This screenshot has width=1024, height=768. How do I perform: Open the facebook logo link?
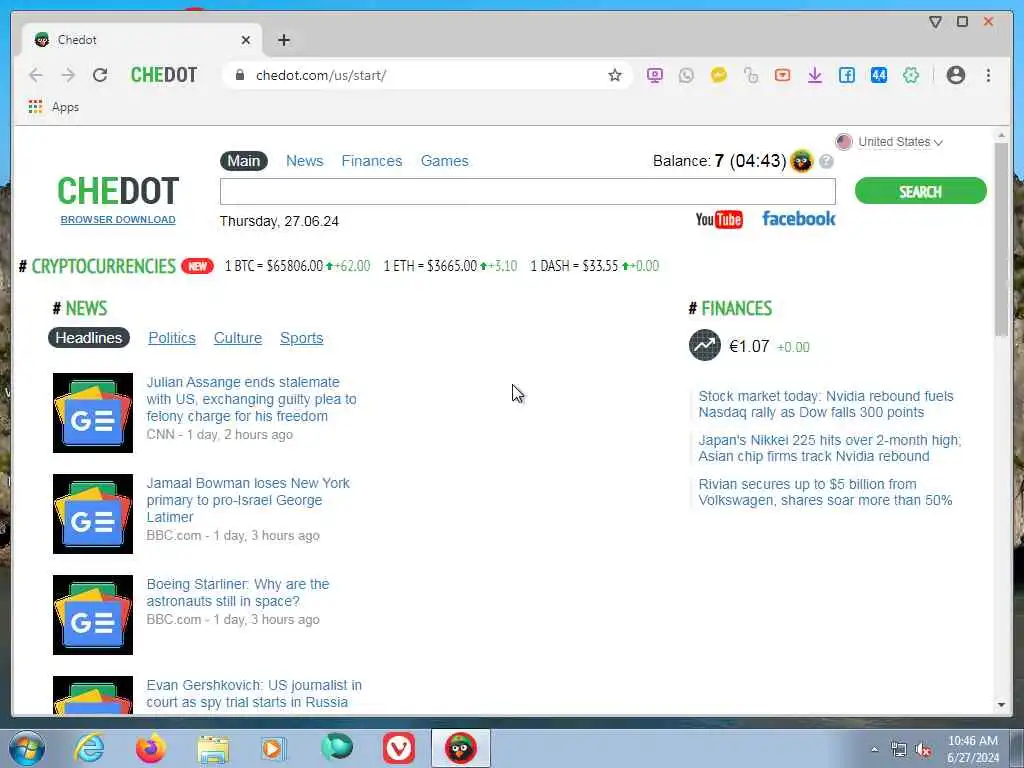coord(799,219)
